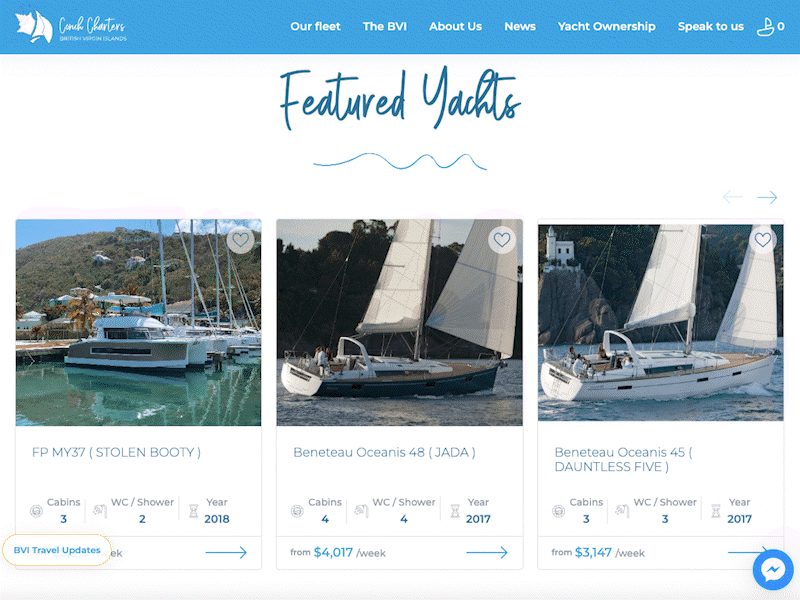Open The BVI menu
The image size is (800, 600).
385,27
